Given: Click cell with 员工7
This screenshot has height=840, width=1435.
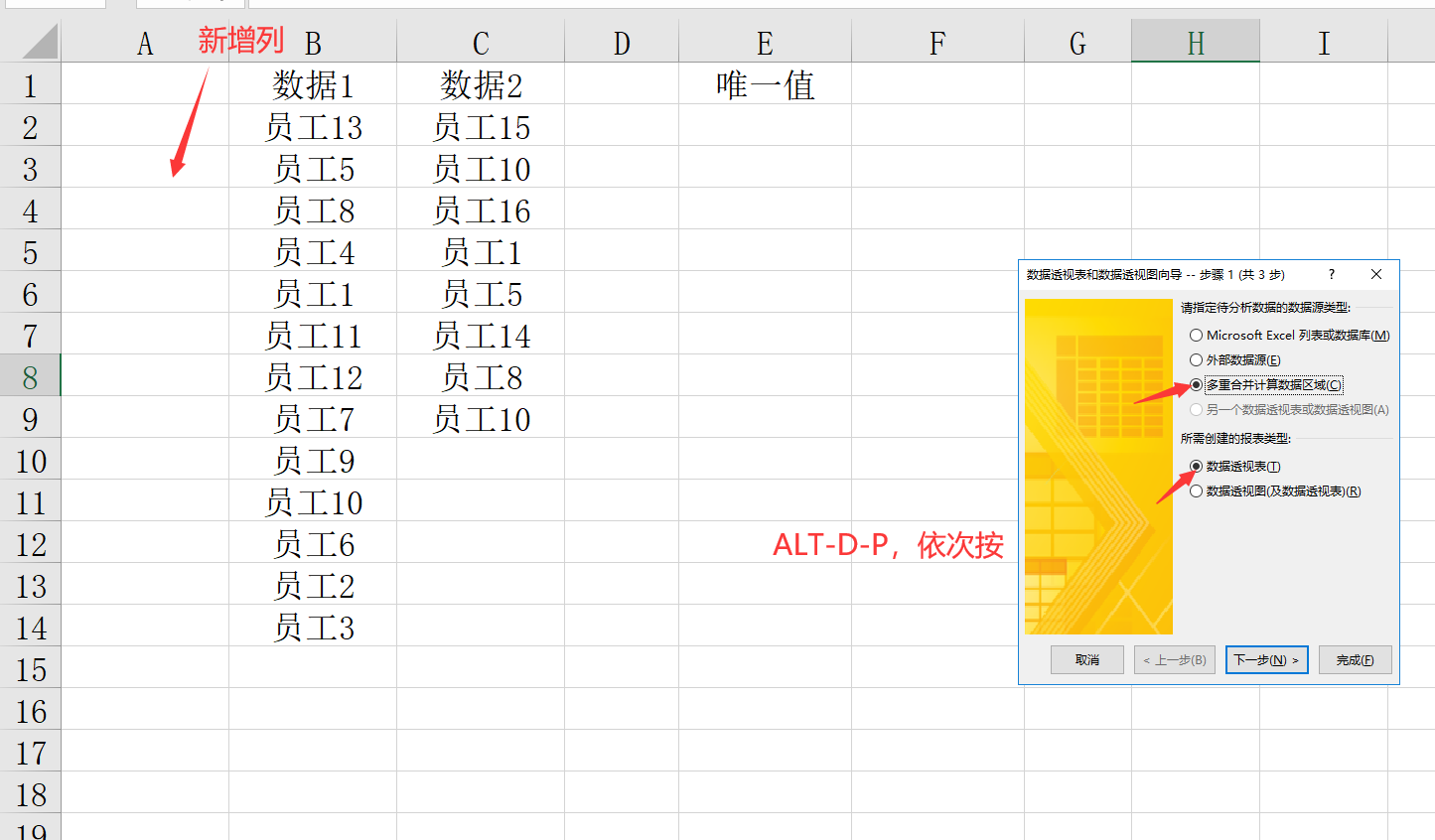Looking at the screenshot, I should [x=313, y=418].
